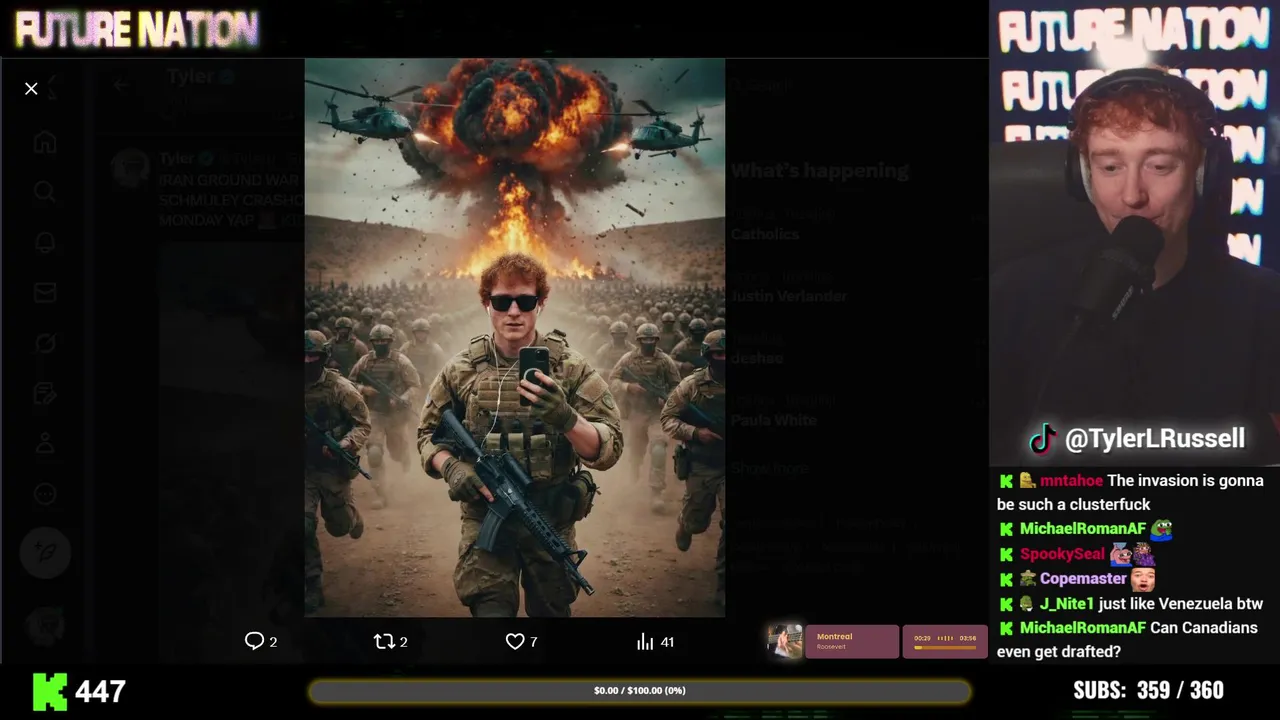1280x720 pixels.
Task: Open the Search magnifier icon in sidebar
Action: (45, 192)
